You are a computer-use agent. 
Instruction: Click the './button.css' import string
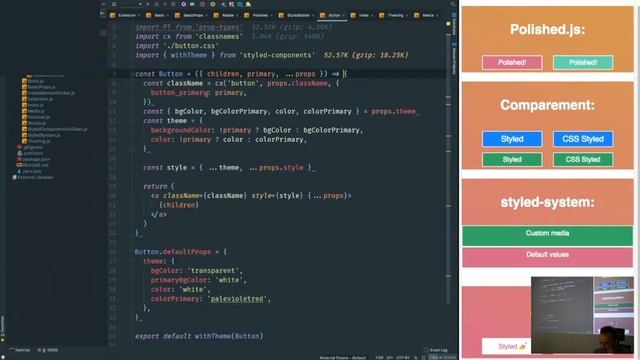click(x=191, y=46)
